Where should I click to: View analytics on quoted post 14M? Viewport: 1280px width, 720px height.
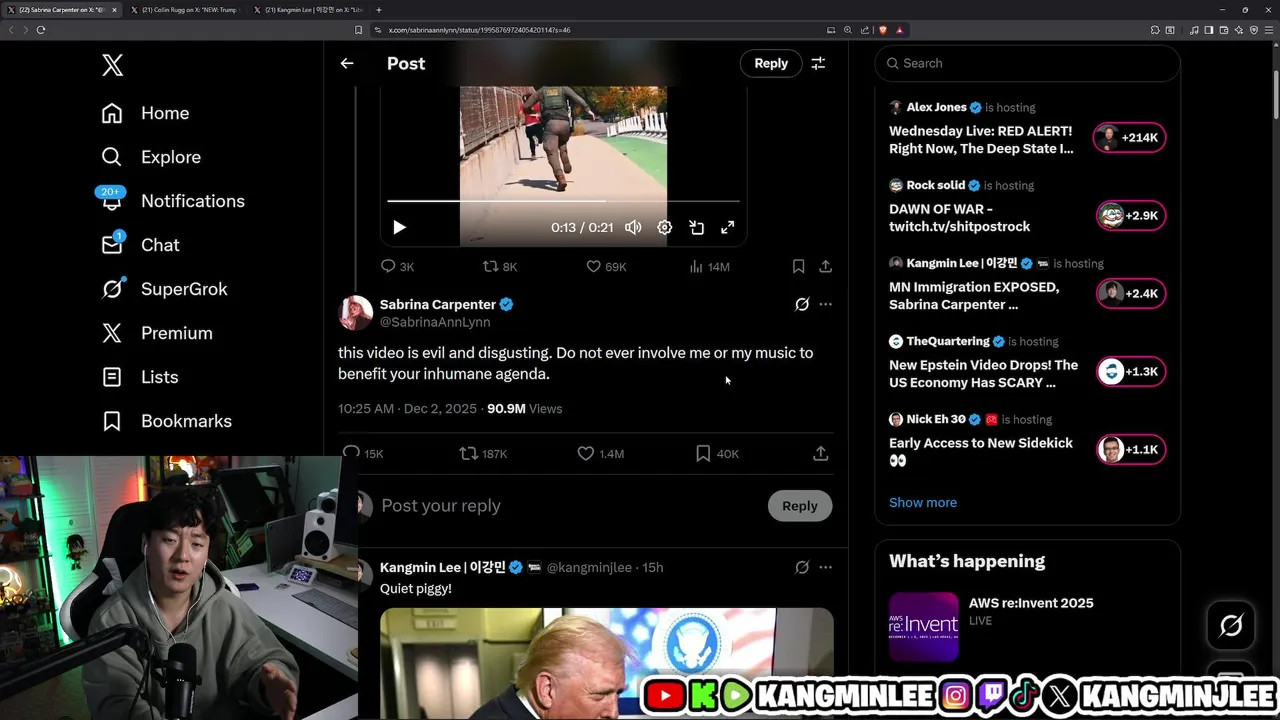710,267
